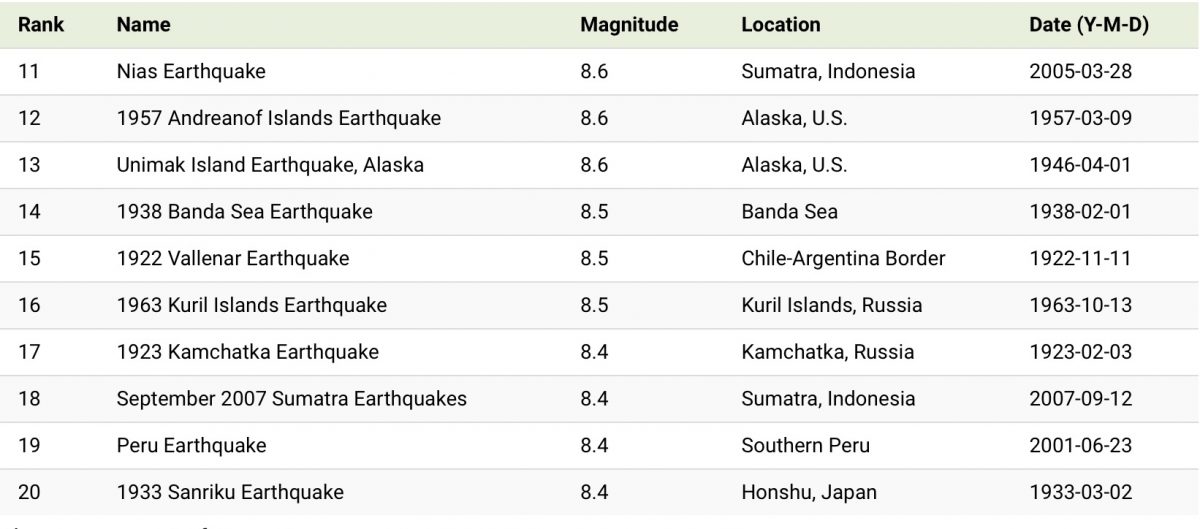Click the Location column header
Viewport: 1200px width, 529px height.
tap(781, 25)
